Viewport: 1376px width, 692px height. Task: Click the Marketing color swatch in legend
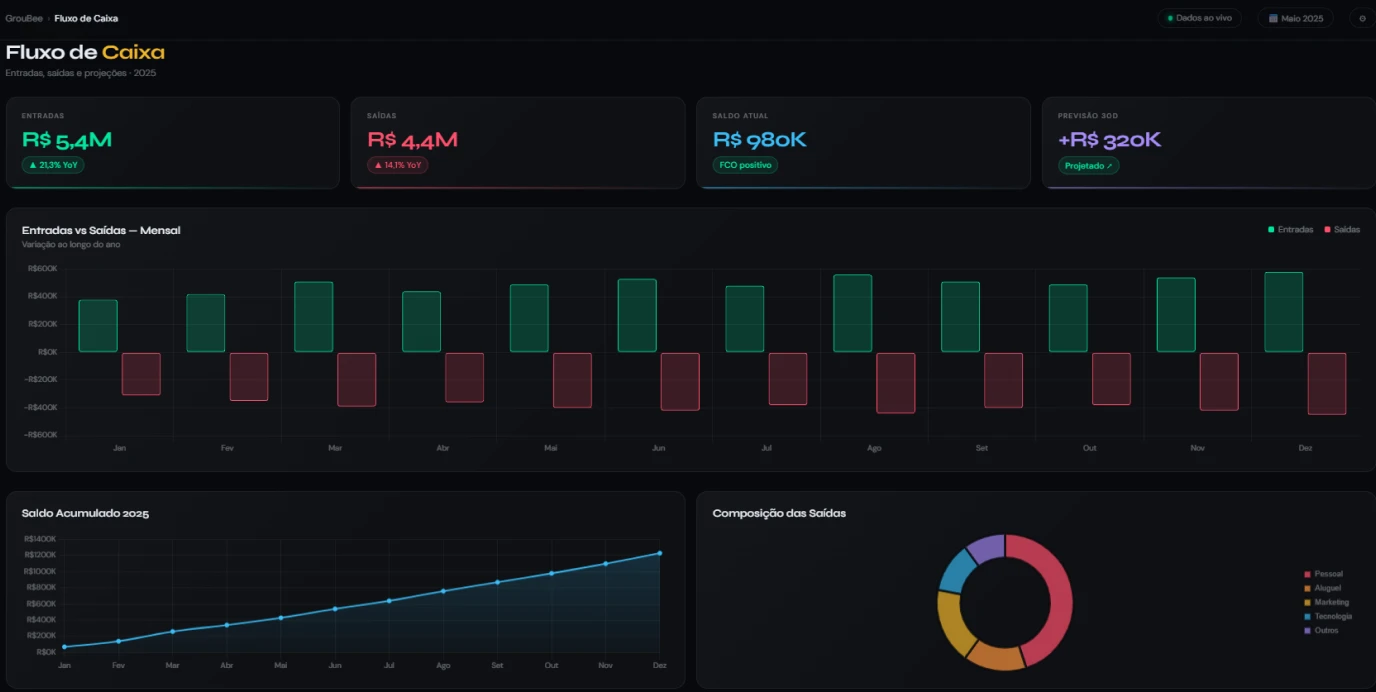[1307, 602]
